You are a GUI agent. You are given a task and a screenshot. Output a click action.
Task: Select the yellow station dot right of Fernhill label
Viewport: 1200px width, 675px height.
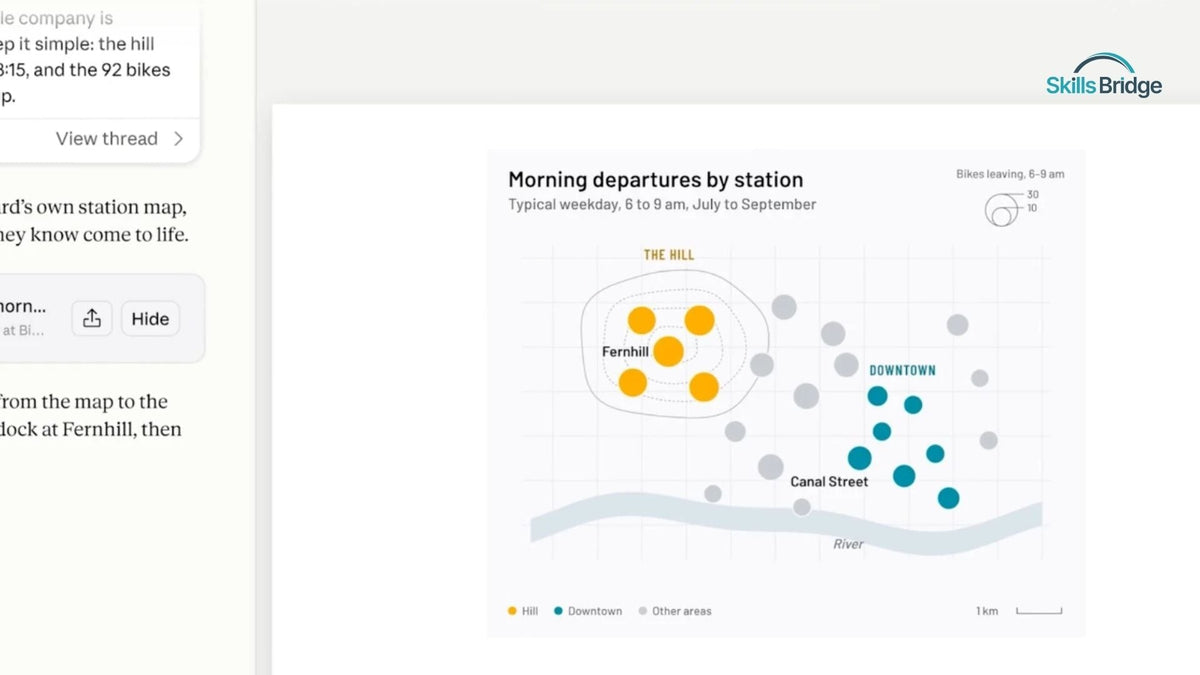point(668,351)
